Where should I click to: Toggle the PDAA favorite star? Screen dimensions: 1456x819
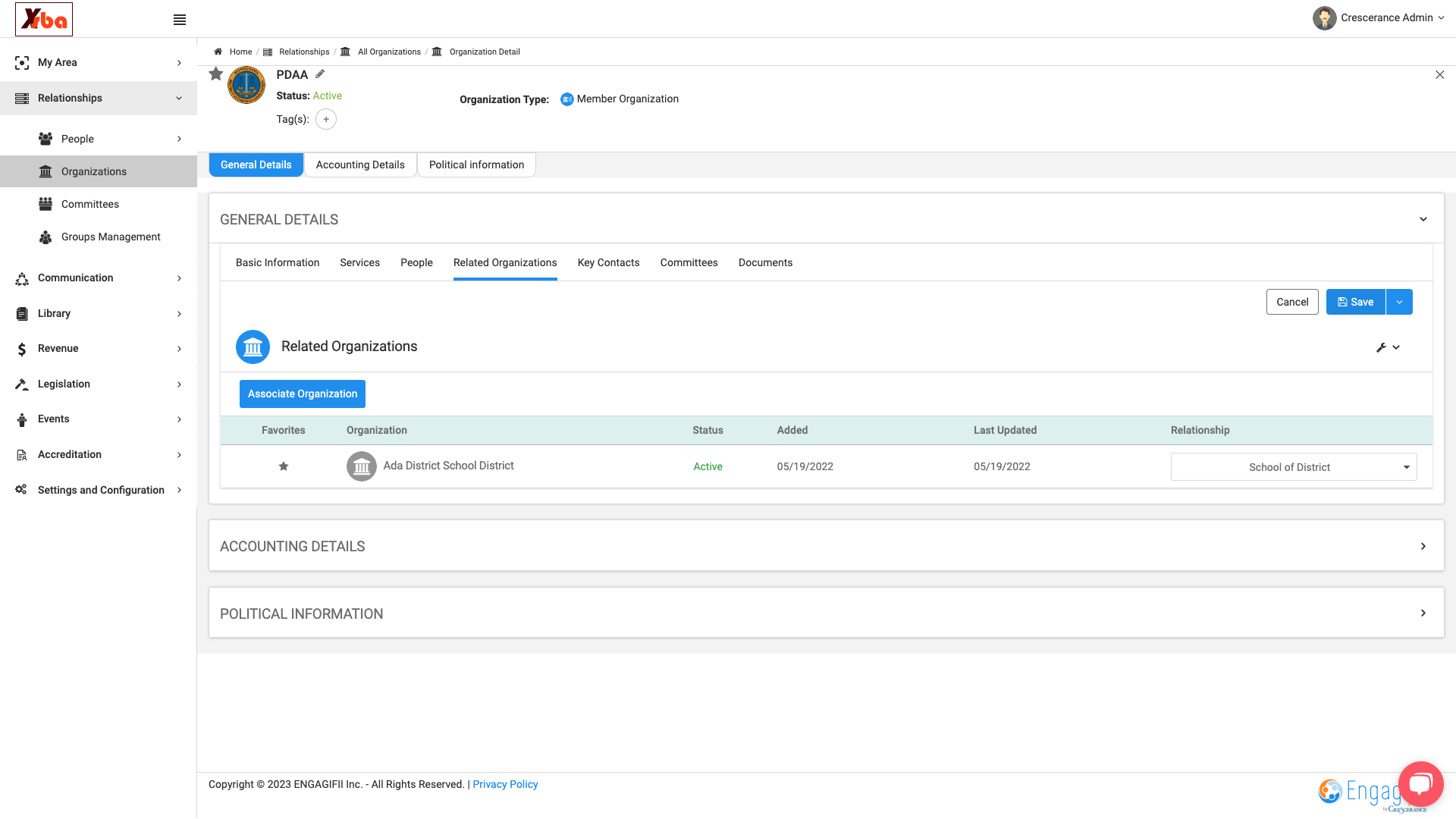click(x=216, y=74)
